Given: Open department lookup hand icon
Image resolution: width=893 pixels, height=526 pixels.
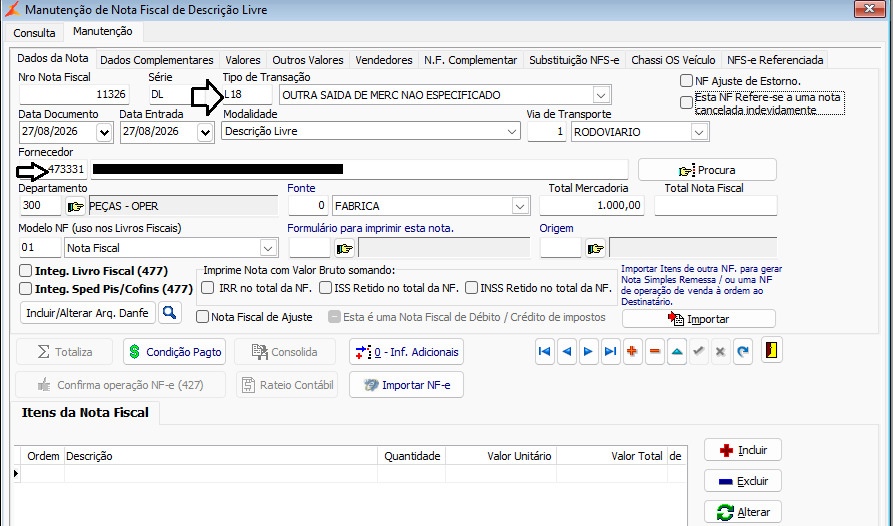Looking at the screenshot, I should pyautogui.click(x=75, y=206).
